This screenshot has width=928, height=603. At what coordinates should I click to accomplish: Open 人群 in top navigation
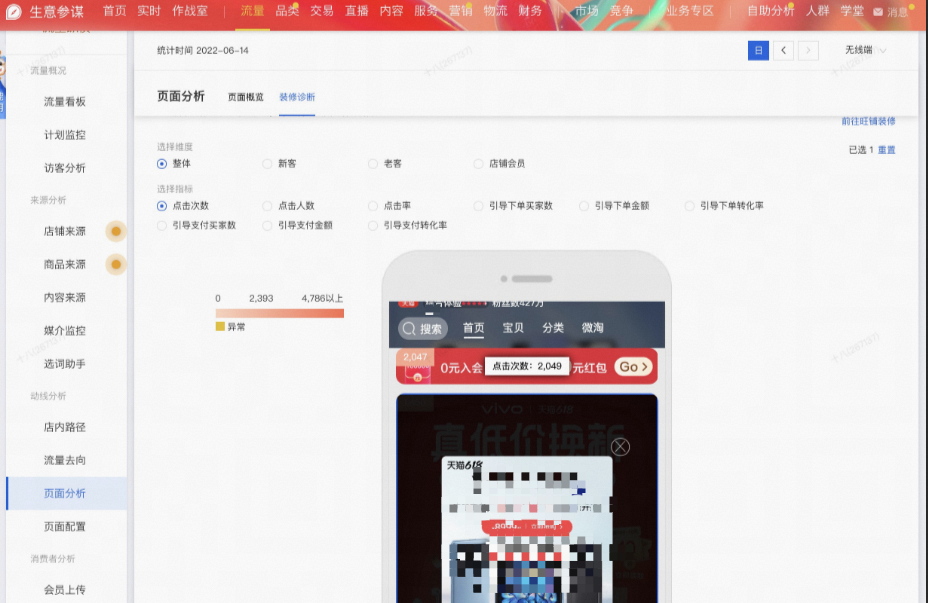point(817,11)
